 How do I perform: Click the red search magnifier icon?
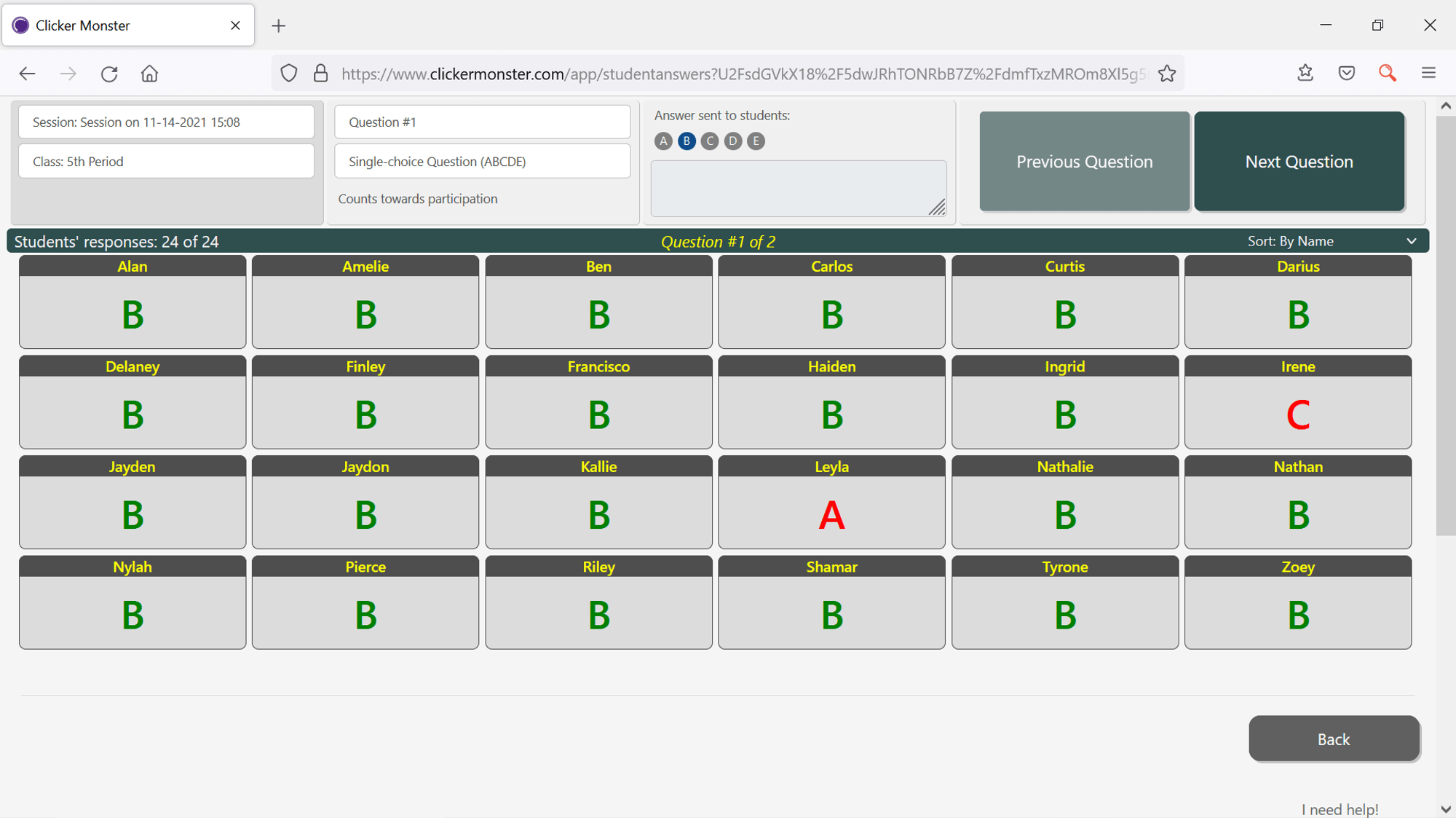click(1387, 73)
